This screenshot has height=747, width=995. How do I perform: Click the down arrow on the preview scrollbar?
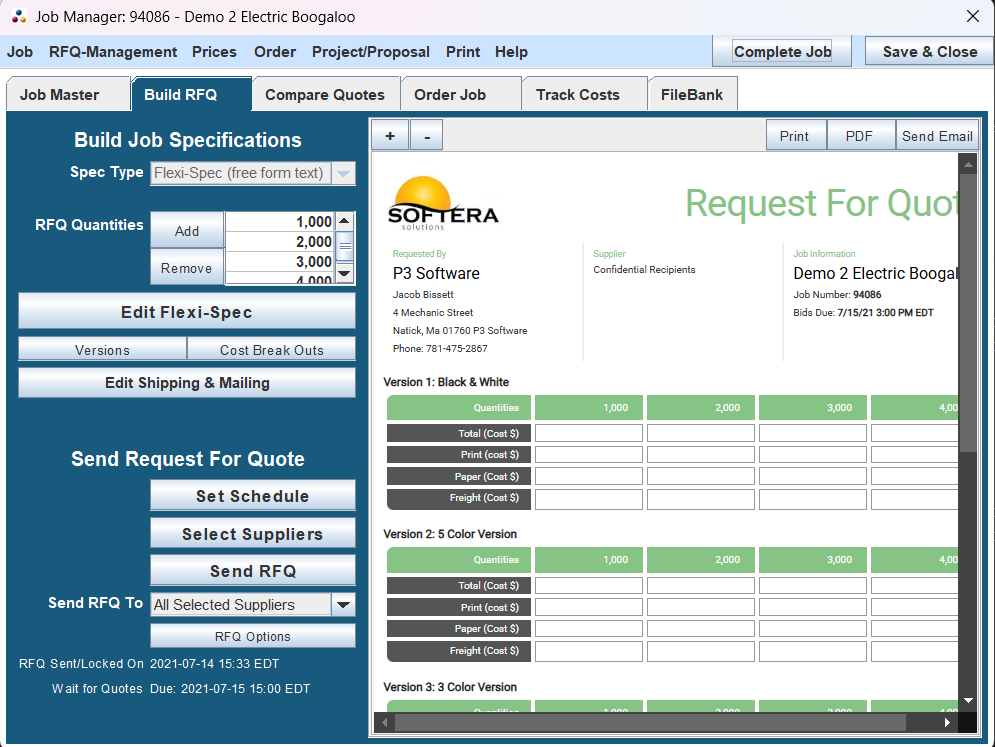(967, 701)
